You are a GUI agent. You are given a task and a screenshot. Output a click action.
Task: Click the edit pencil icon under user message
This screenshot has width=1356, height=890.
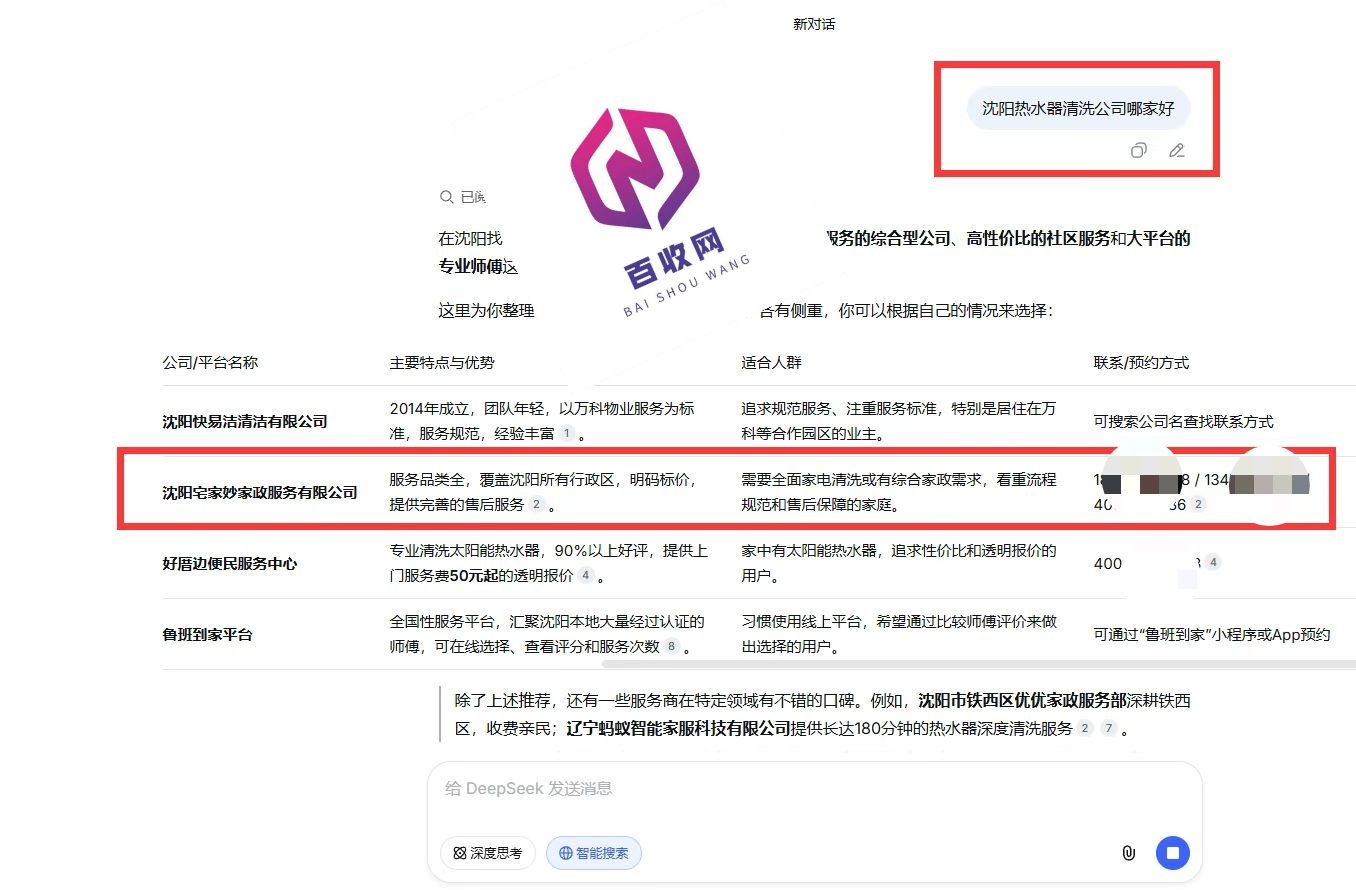coord(1177,151)
